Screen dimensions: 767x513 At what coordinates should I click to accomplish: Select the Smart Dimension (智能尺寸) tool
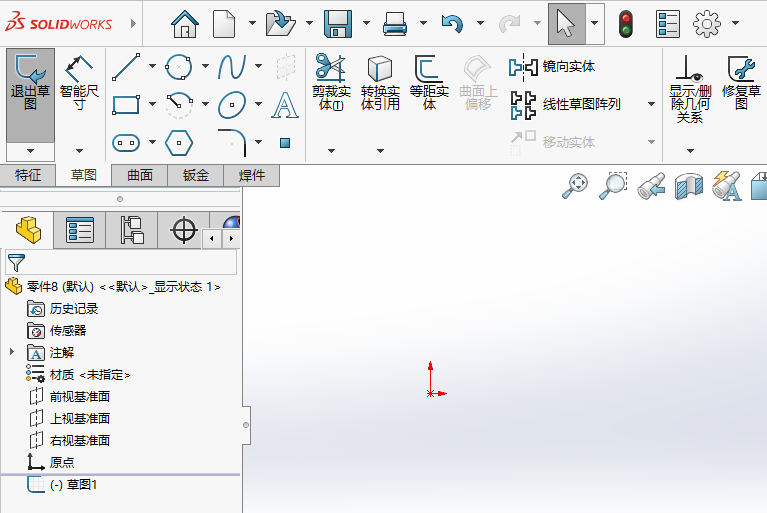pos(79,82)
